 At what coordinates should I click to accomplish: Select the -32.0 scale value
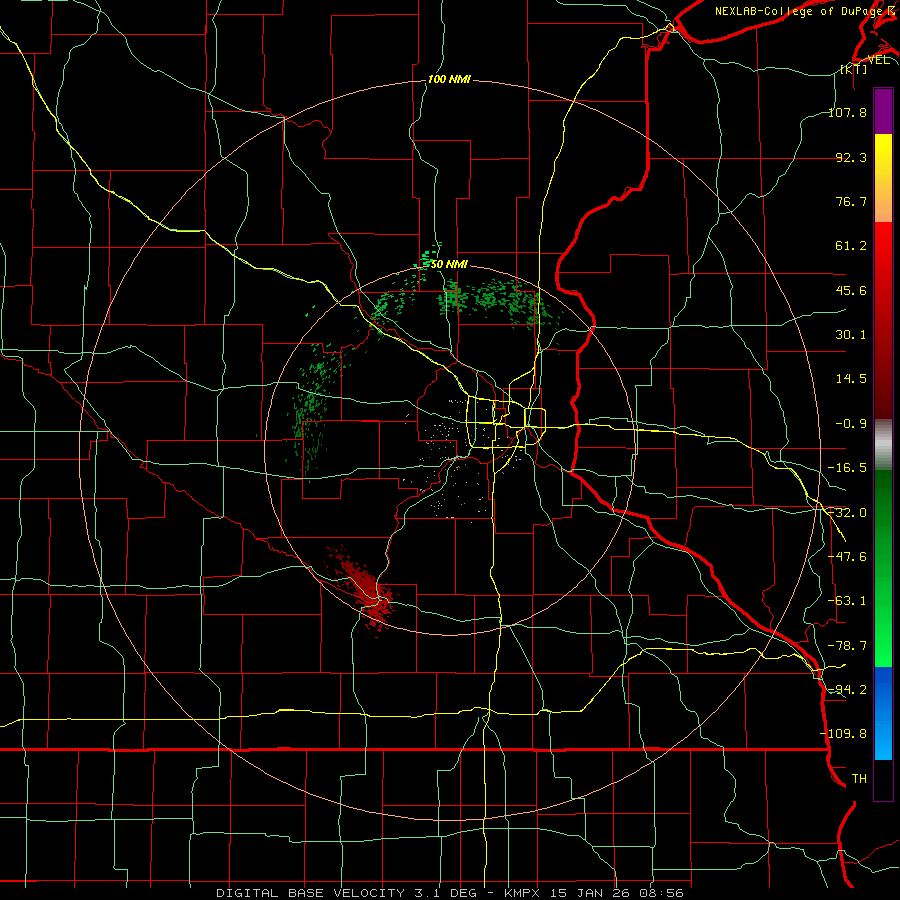click(847, 513)
